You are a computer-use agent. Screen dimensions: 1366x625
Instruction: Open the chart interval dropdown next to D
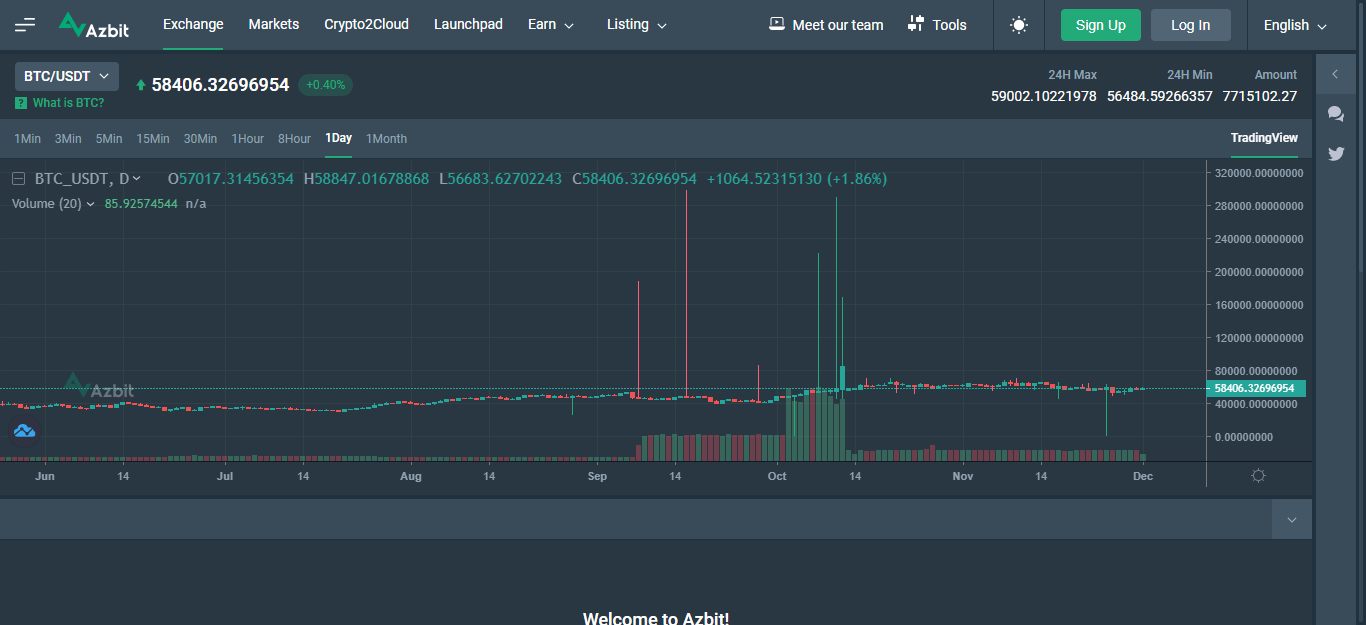point(137,179)
